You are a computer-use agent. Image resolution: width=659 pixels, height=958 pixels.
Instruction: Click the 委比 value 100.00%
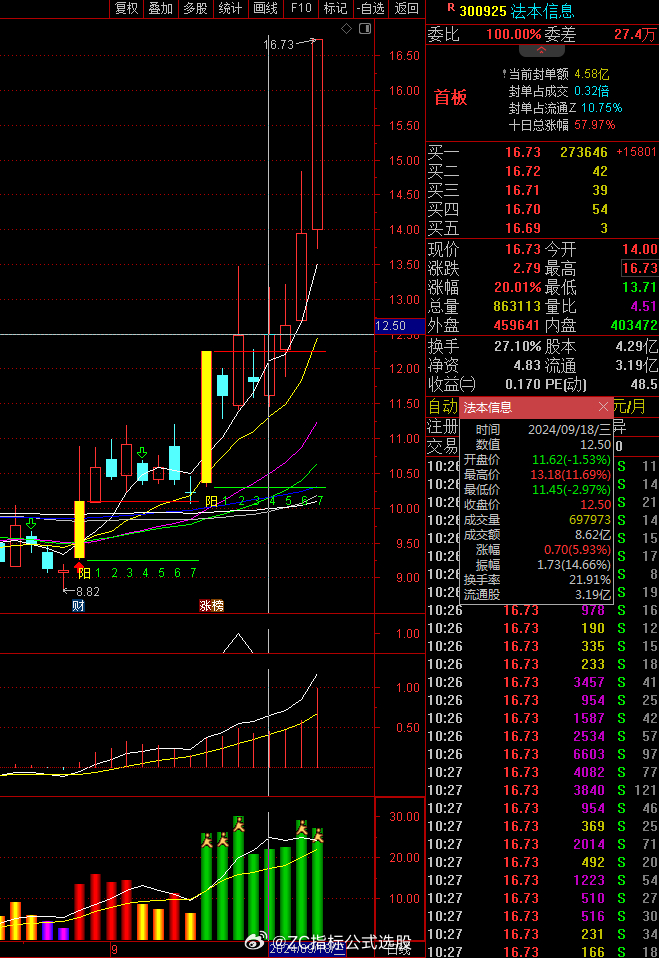click(x=514, y=34)
